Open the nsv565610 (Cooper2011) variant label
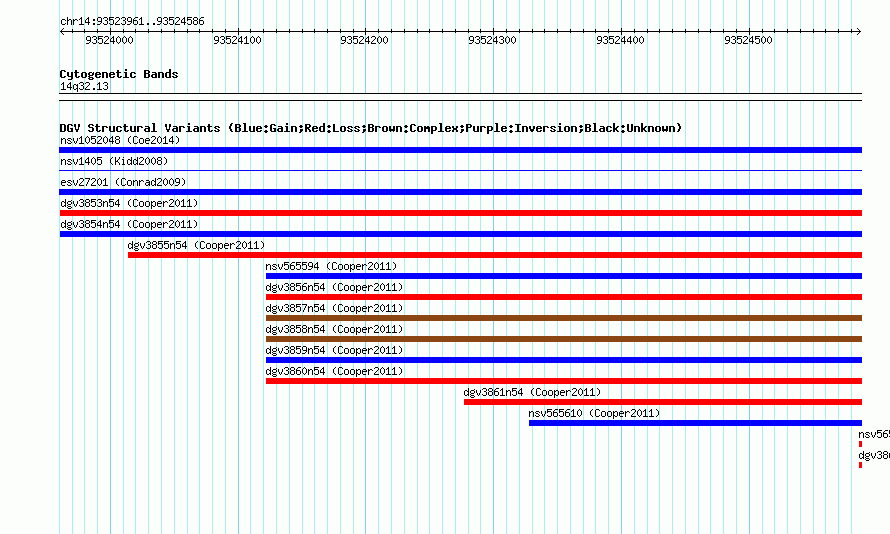Image resolution: width=890 pixels, height=534 pixels. (594, 413)
